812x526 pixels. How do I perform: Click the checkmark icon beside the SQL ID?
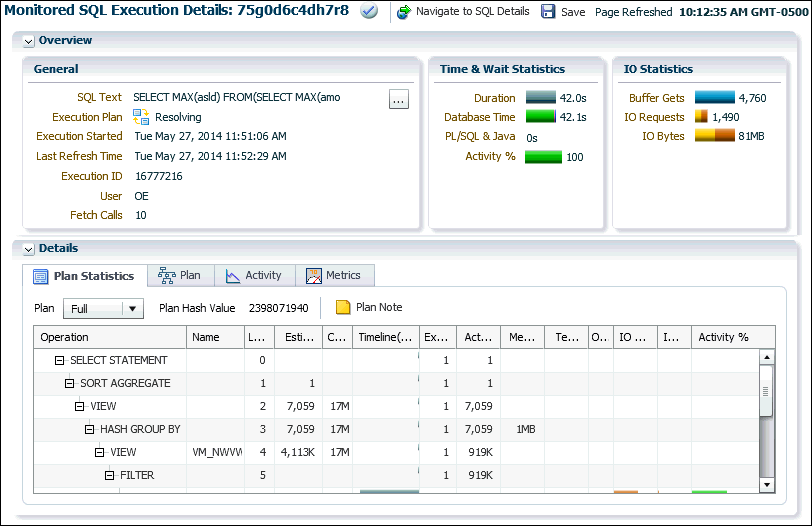pos(369,12)
